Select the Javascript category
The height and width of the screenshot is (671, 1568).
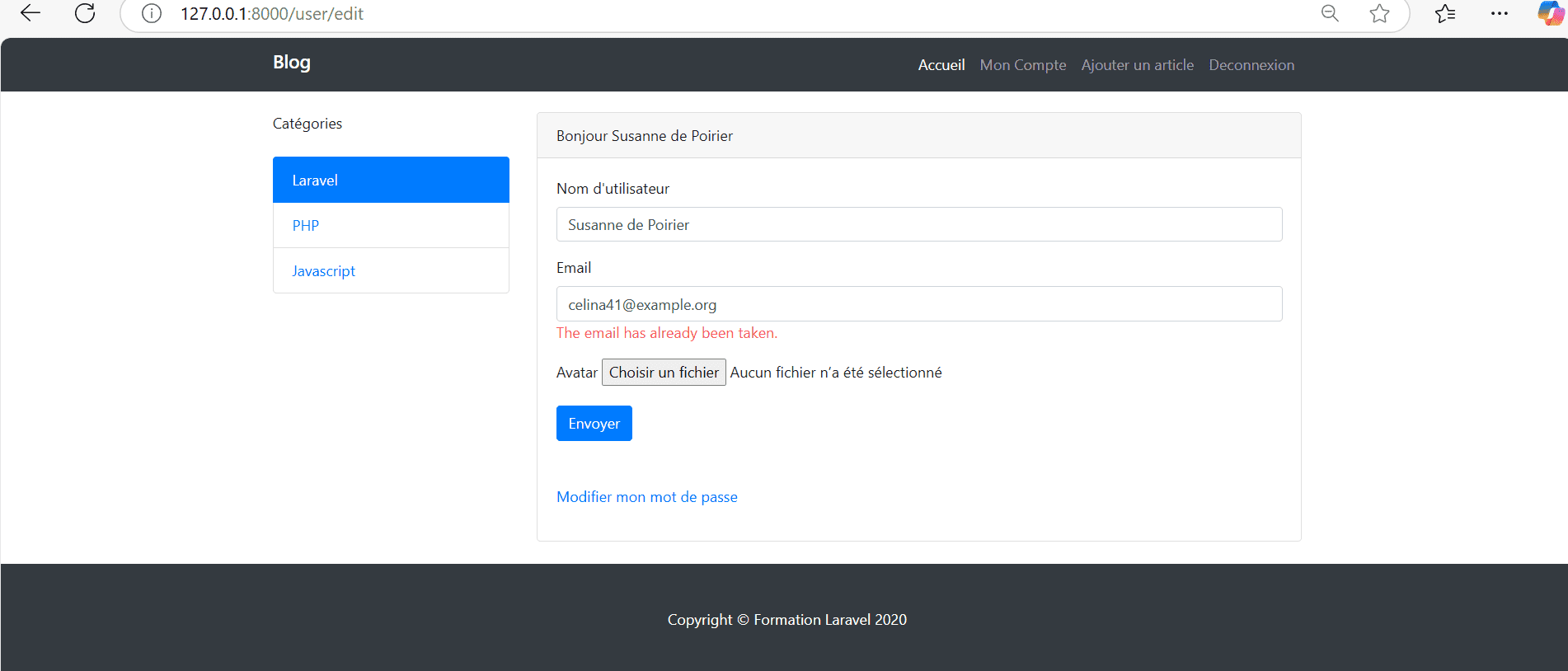[x=391, y=270]
